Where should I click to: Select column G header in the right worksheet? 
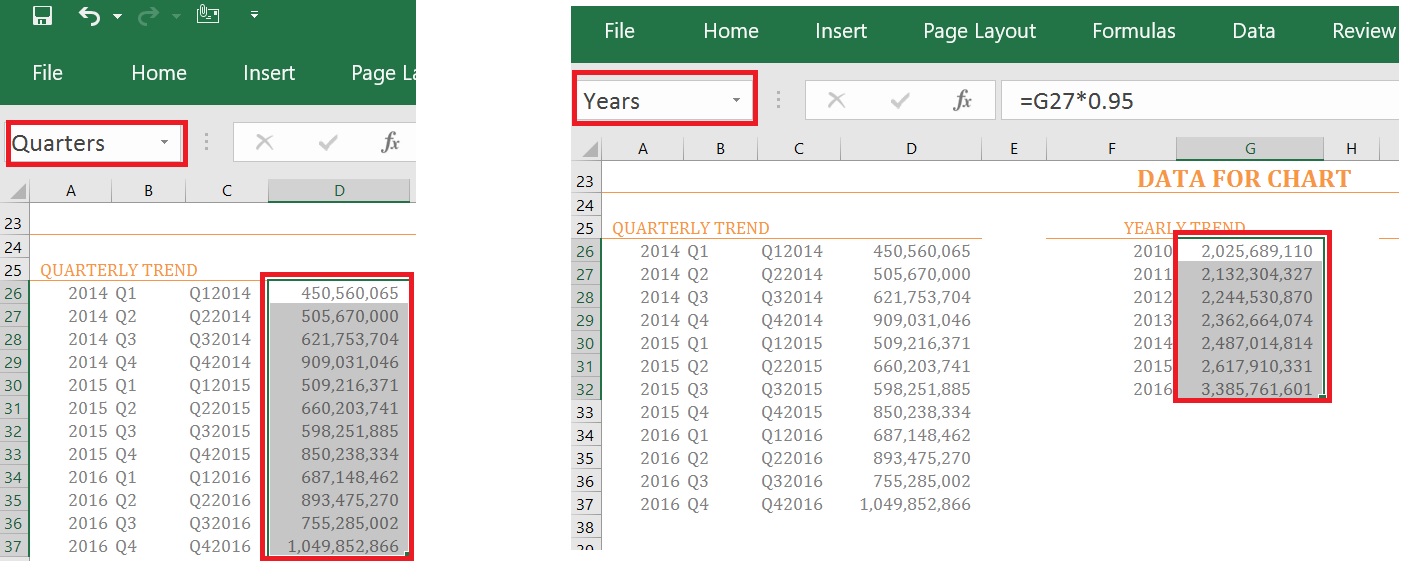click(1250, 148)
